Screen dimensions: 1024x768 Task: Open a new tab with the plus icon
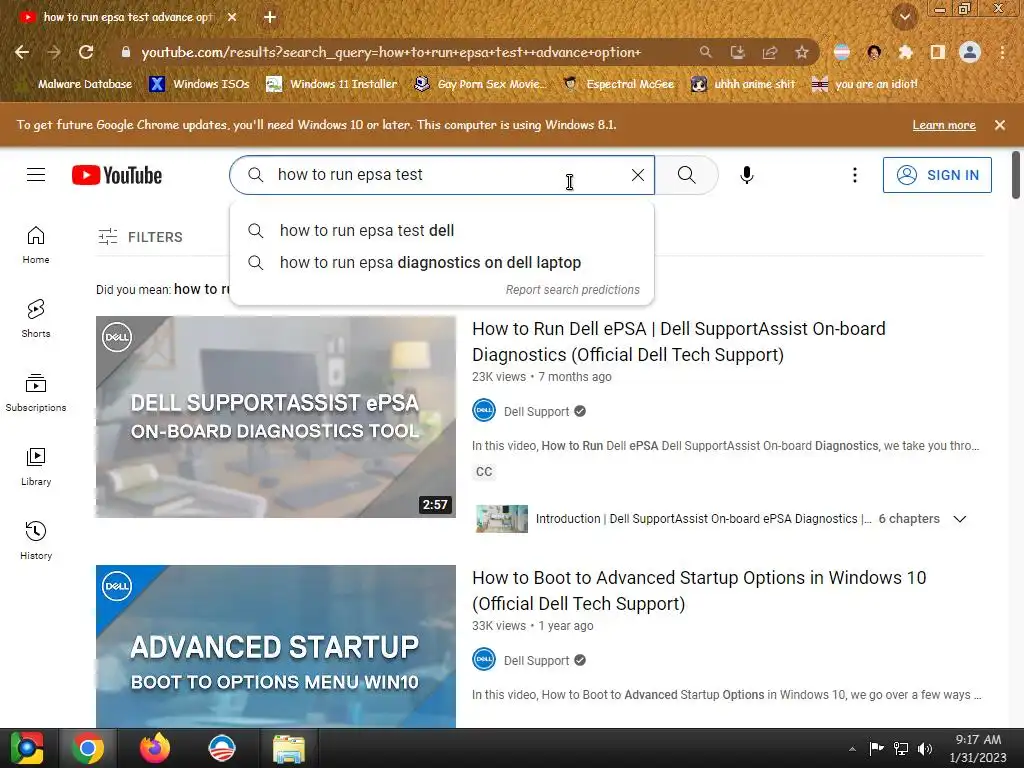270,17
